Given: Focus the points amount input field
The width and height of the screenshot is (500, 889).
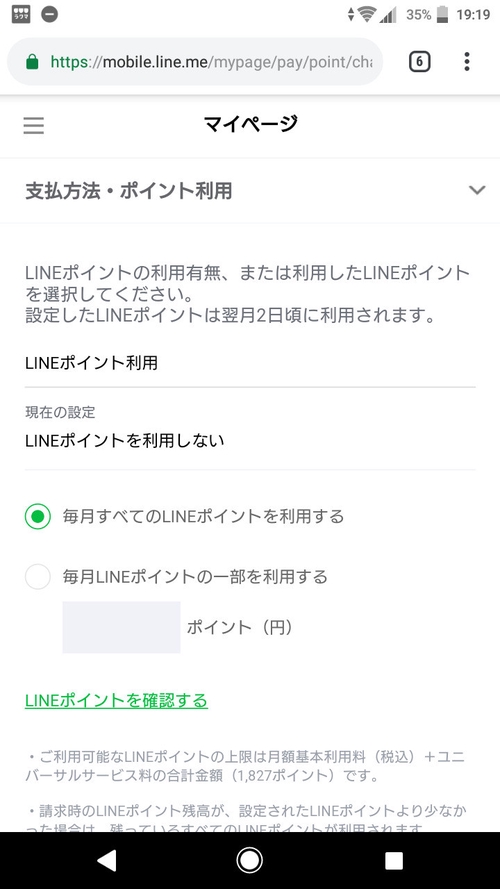Looking at the screenshot, I should [x=121, y=628].
